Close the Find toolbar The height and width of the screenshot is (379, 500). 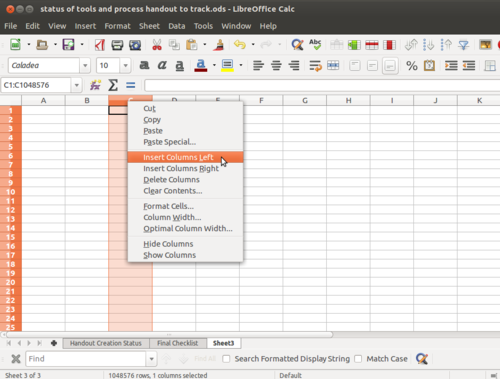[x=16, y=359]
